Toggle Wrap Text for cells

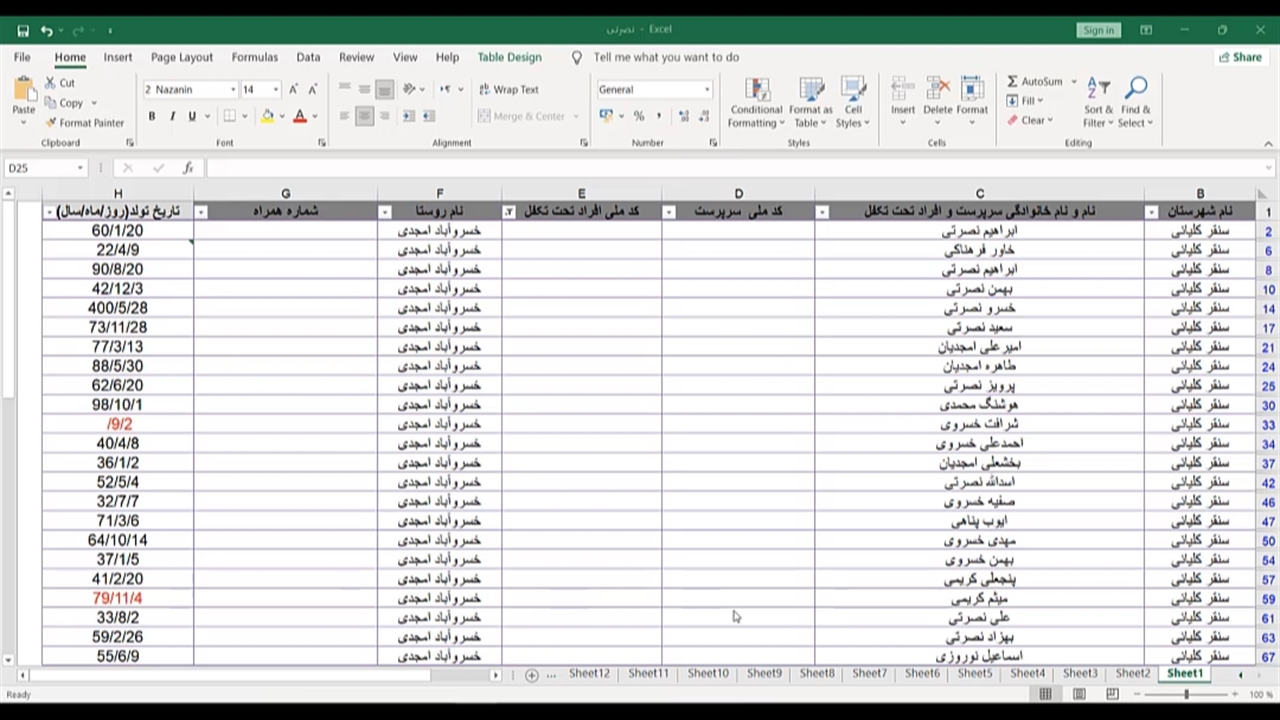(508, 89)
